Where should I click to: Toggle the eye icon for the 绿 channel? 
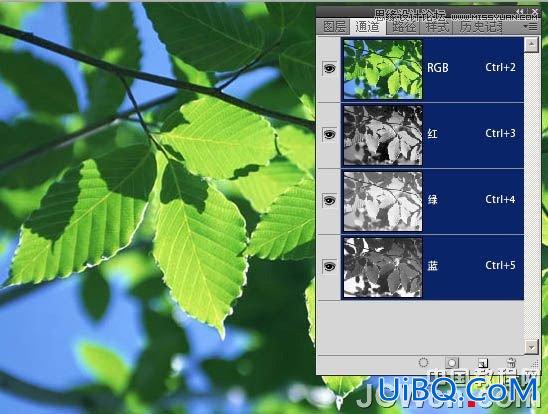click(x=329, y=201)
